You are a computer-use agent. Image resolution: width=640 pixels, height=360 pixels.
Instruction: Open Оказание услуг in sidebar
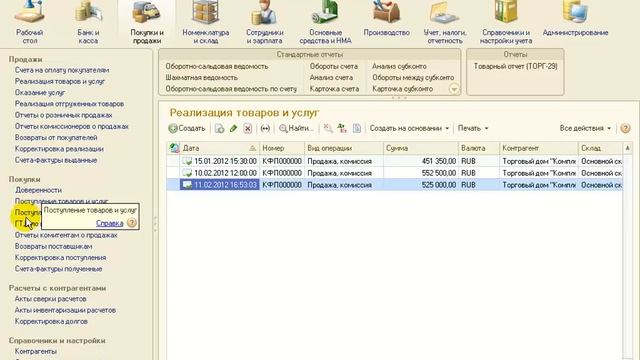click(40, 93)
